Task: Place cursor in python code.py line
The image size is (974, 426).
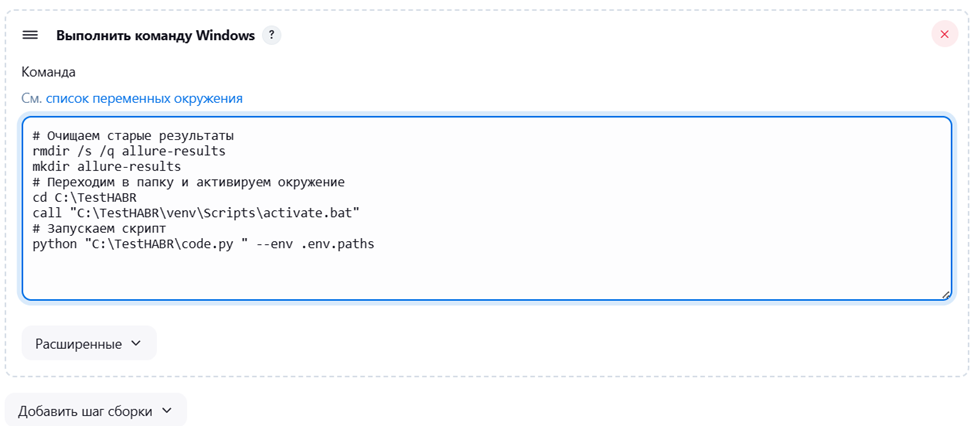Action: tap(203, 244)
